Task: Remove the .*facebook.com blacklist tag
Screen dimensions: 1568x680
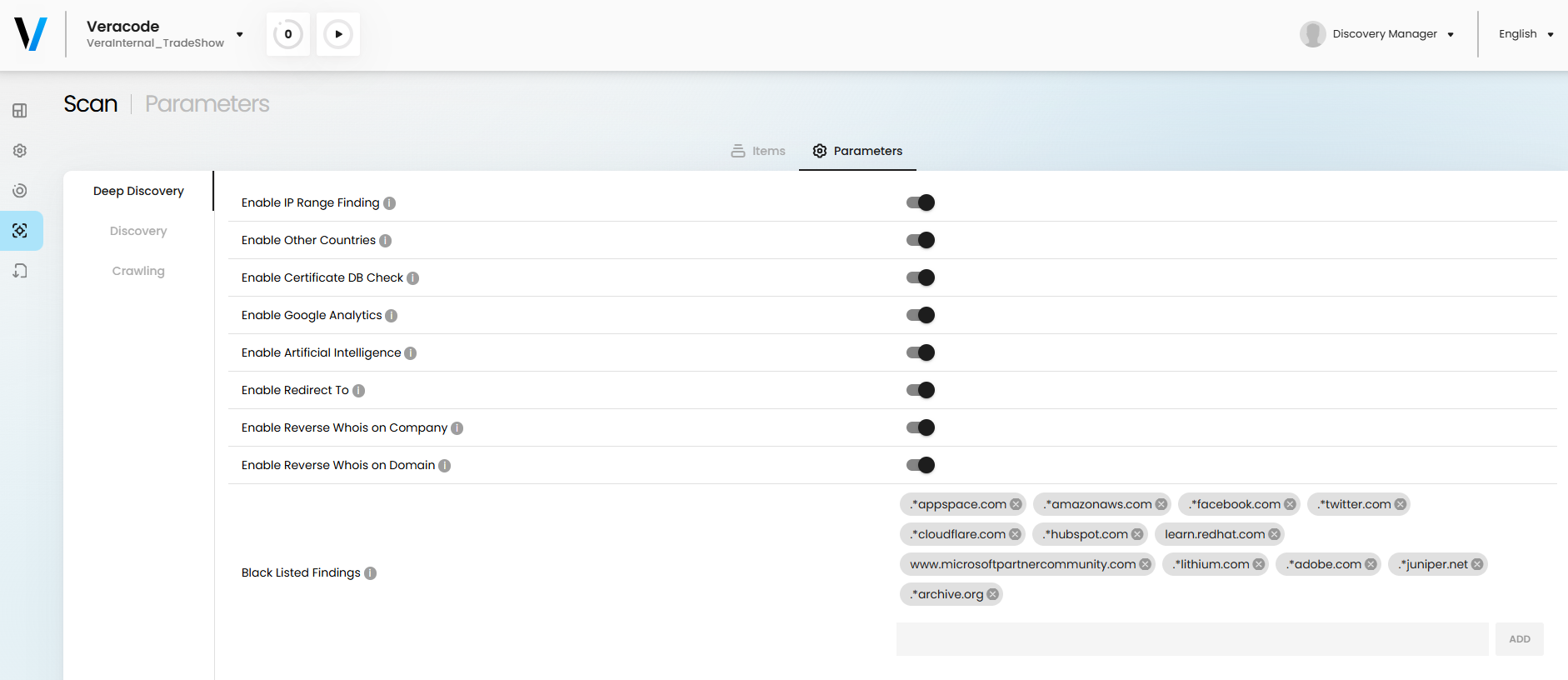Action: [1290, 504]
